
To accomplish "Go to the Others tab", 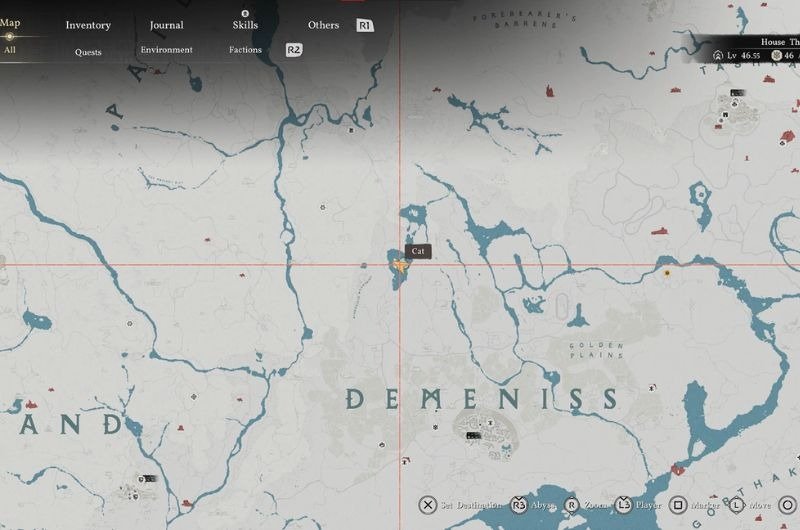I will click(323, 25).
